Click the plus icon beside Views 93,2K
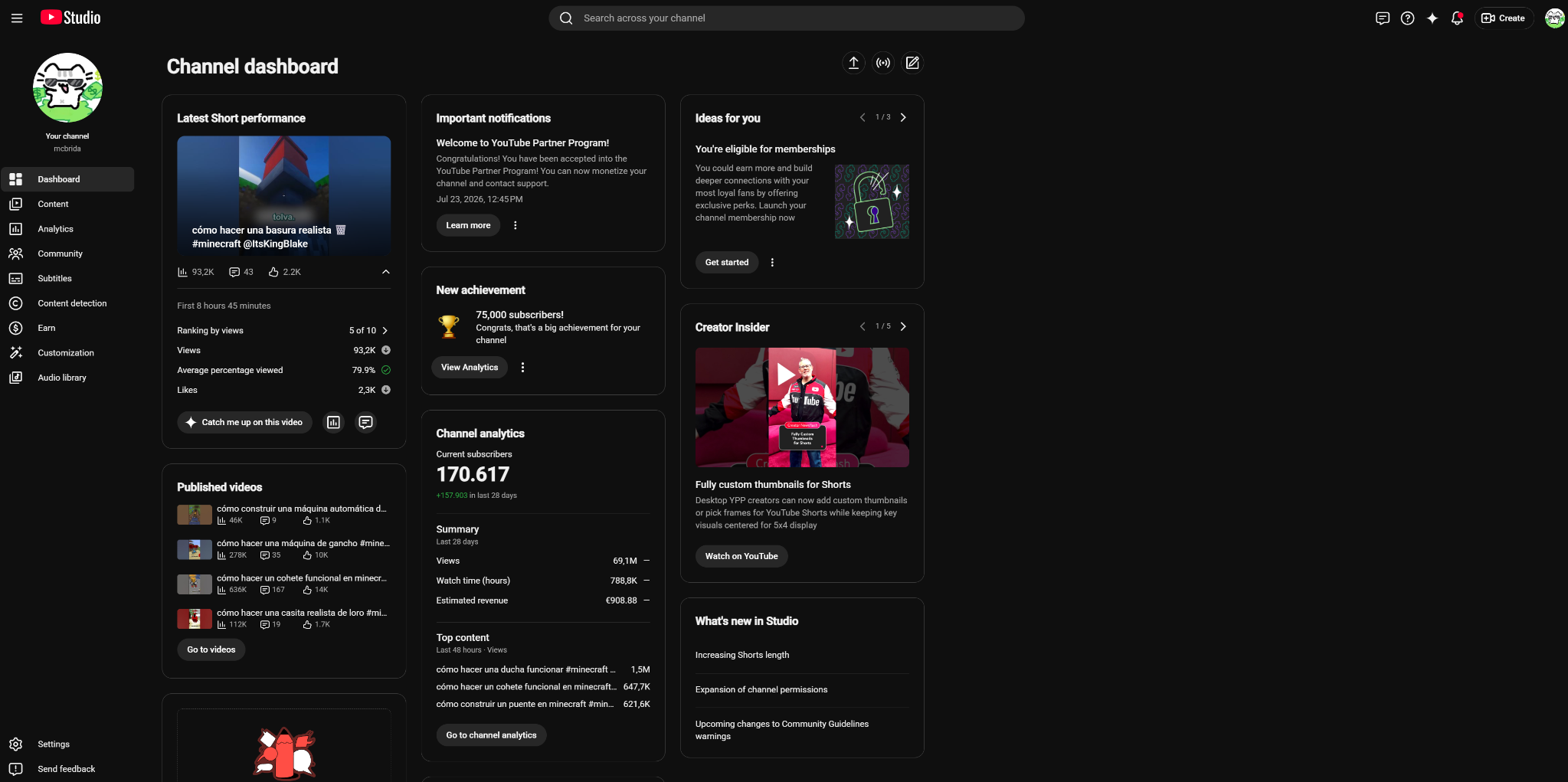The width and height of the screenshot is (1568, 782). pos(386,350)
